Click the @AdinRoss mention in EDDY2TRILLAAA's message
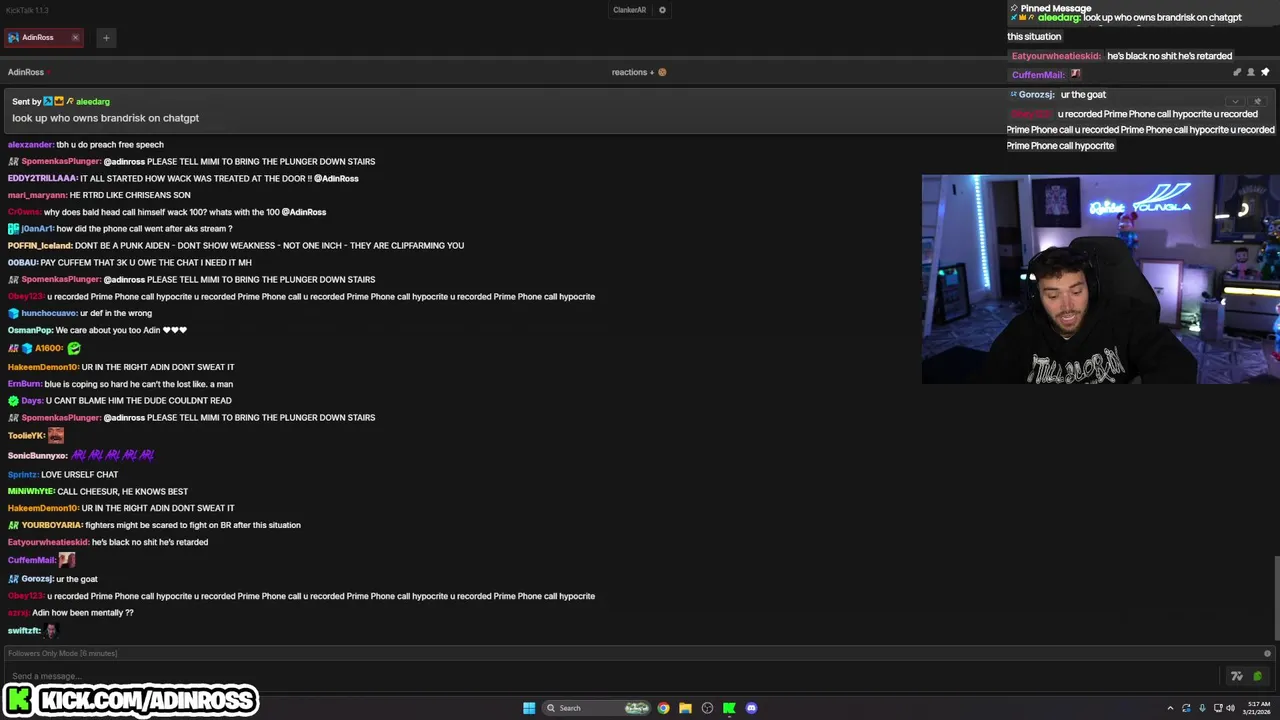This screenshot has width=1280, height=720. pos(336,178)
